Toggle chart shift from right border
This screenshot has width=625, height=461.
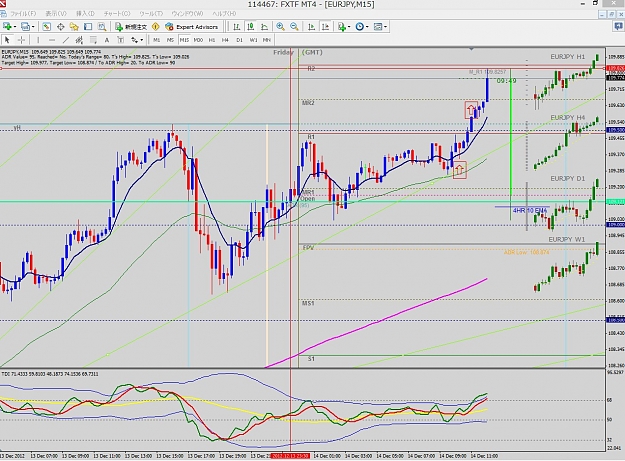[x=326, y=27]
